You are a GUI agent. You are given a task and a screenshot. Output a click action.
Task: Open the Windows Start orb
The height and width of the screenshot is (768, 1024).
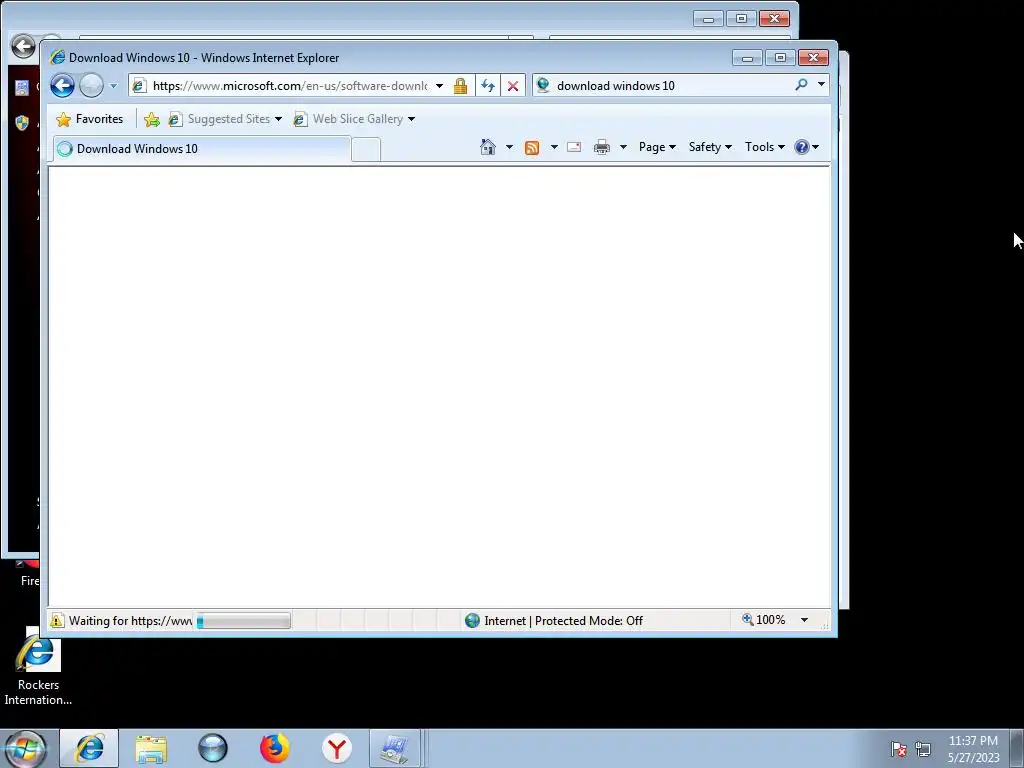(26, 749)
